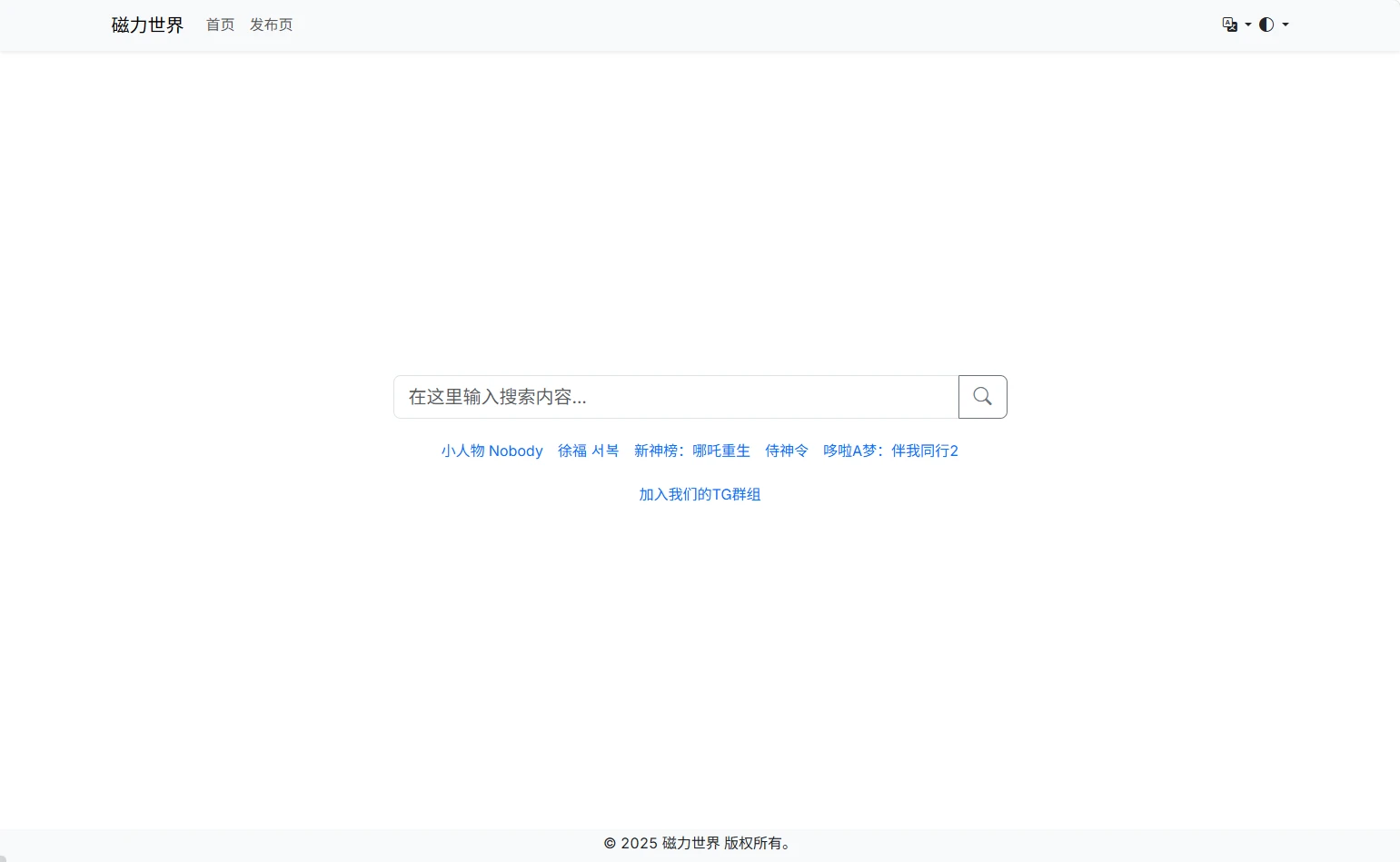Open the theme mode dropdown arrow

pyautogui.click(x=1286, y=25)
